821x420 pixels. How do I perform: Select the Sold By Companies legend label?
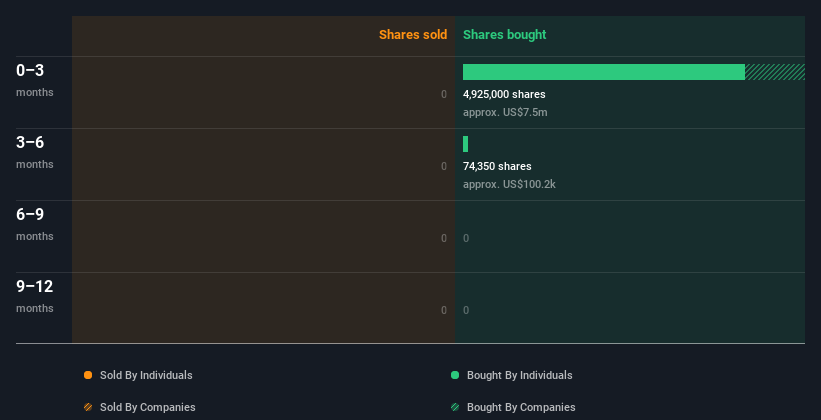(148, 407)
